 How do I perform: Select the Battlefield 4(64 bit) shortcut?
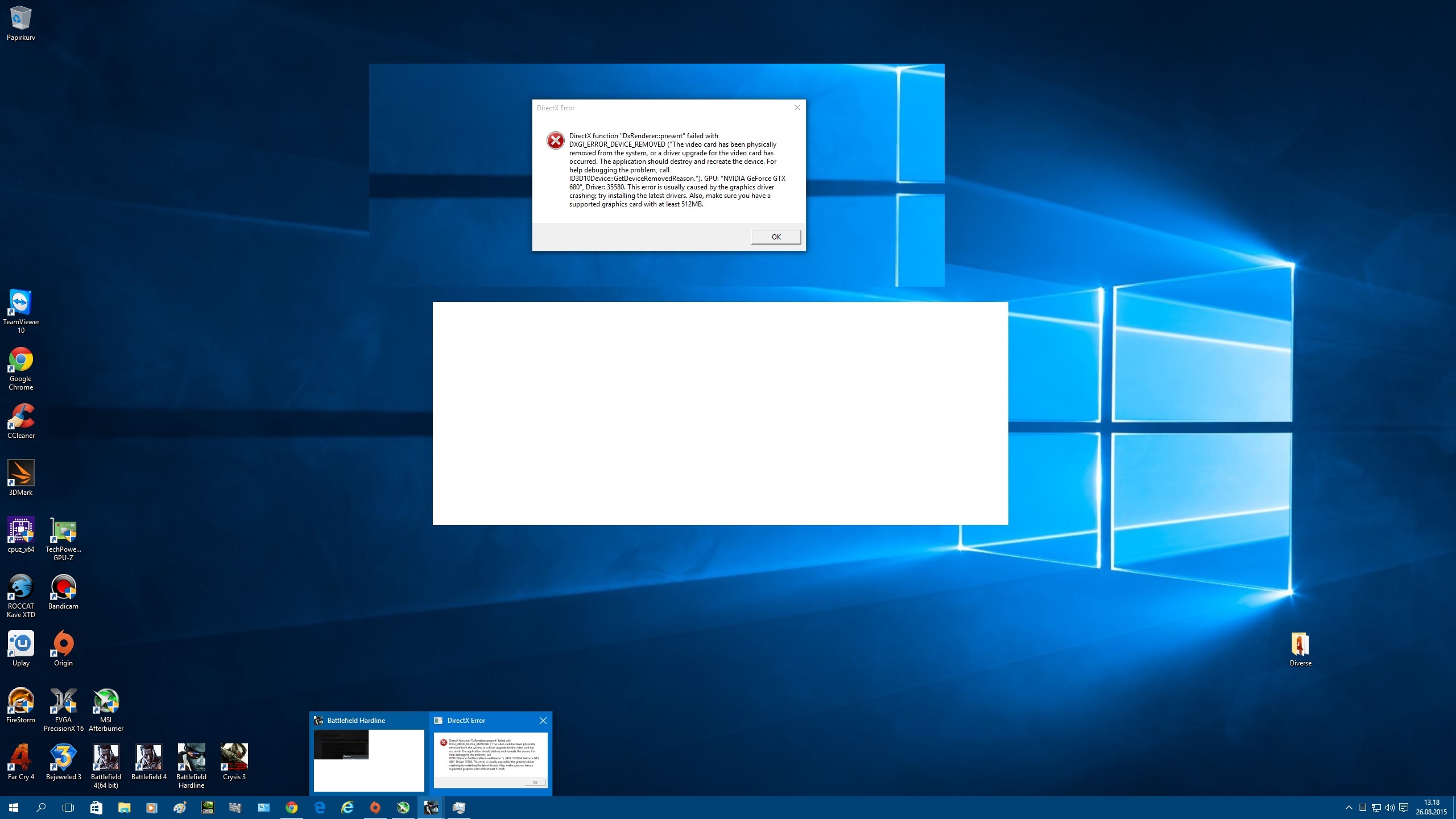point(106,766)
